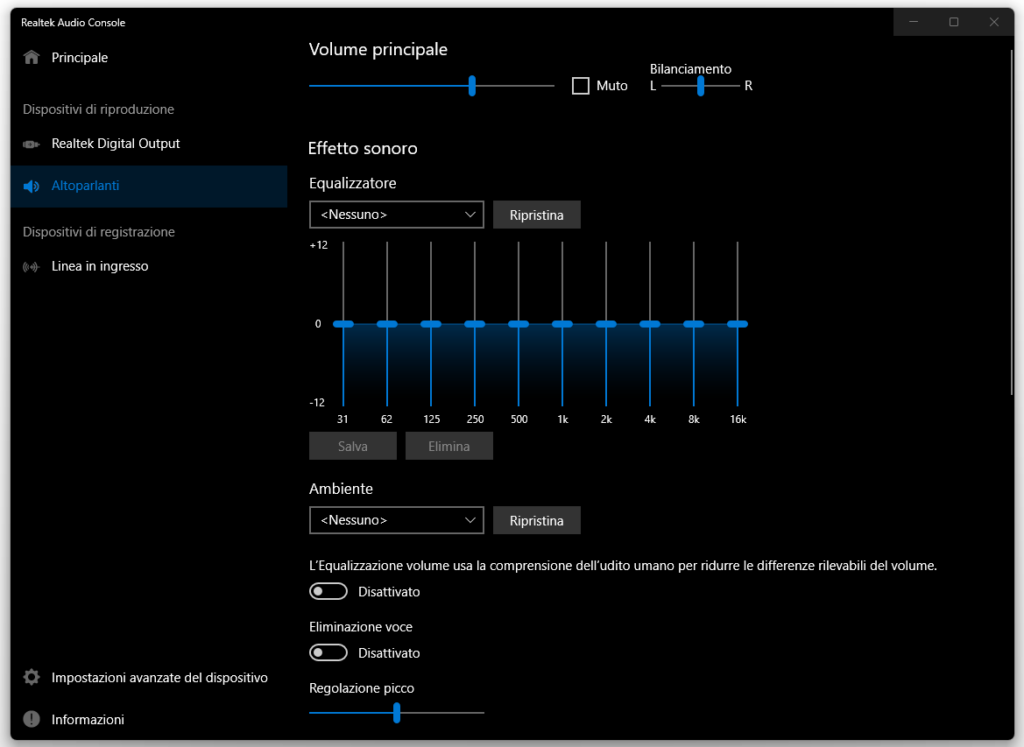Click the Volume principale slider thumb
The height and width of the screenshot is (747, 1024).
(472, 86)
